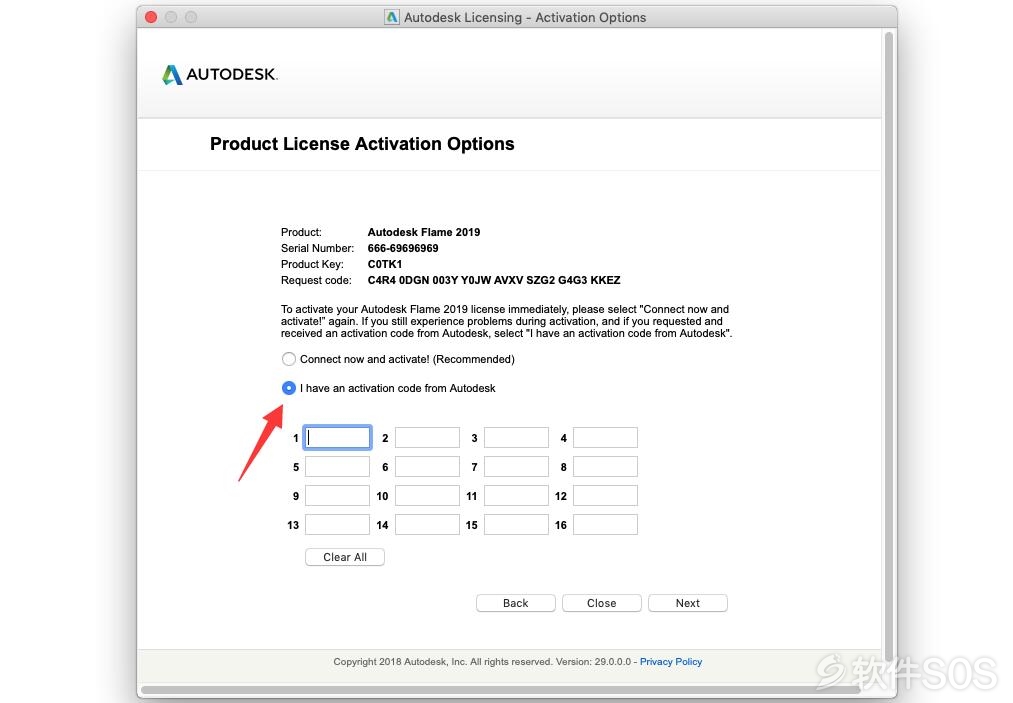Click the Autodesk icon in title bar
1013x703 pixels.
(x=392, y=17)
